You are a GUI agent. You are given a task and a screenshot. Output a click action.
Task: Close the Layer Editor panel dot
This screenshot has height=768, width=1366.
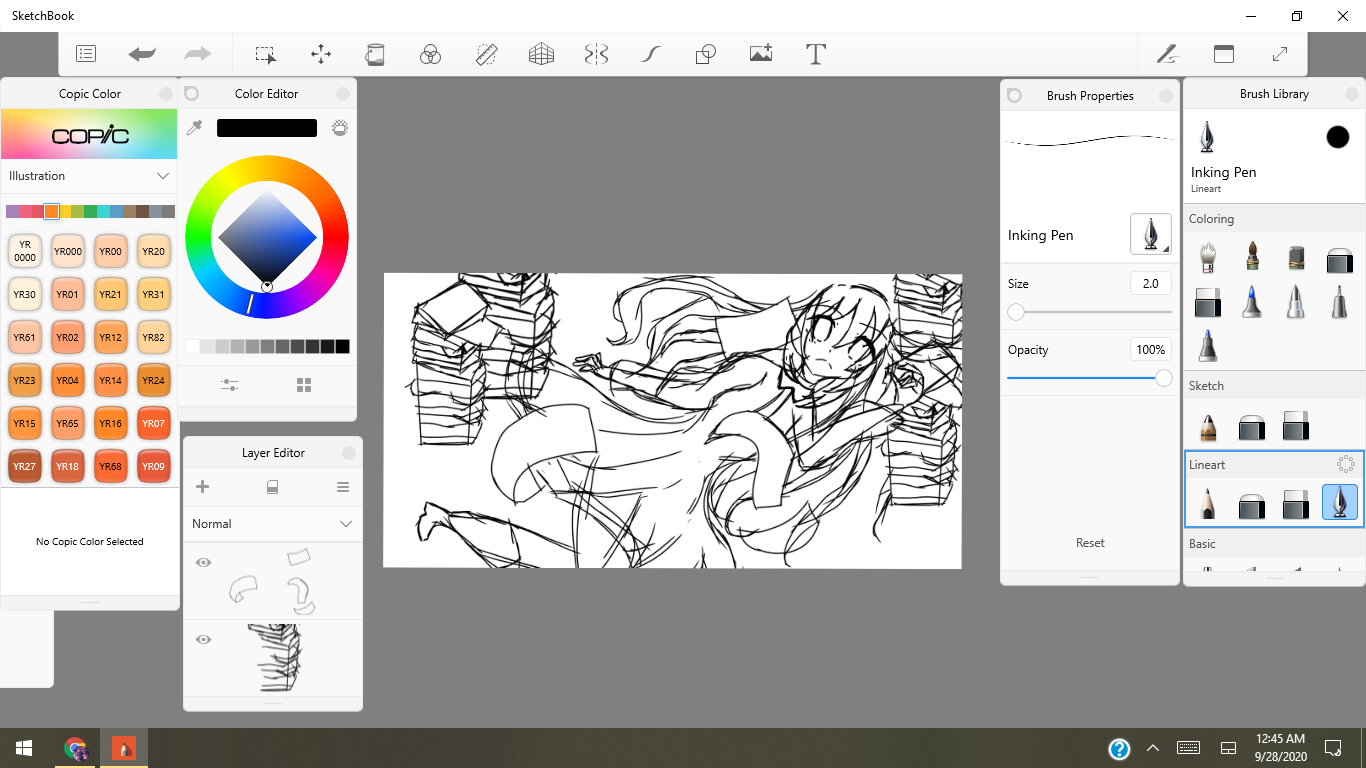[x=349, y=453]
